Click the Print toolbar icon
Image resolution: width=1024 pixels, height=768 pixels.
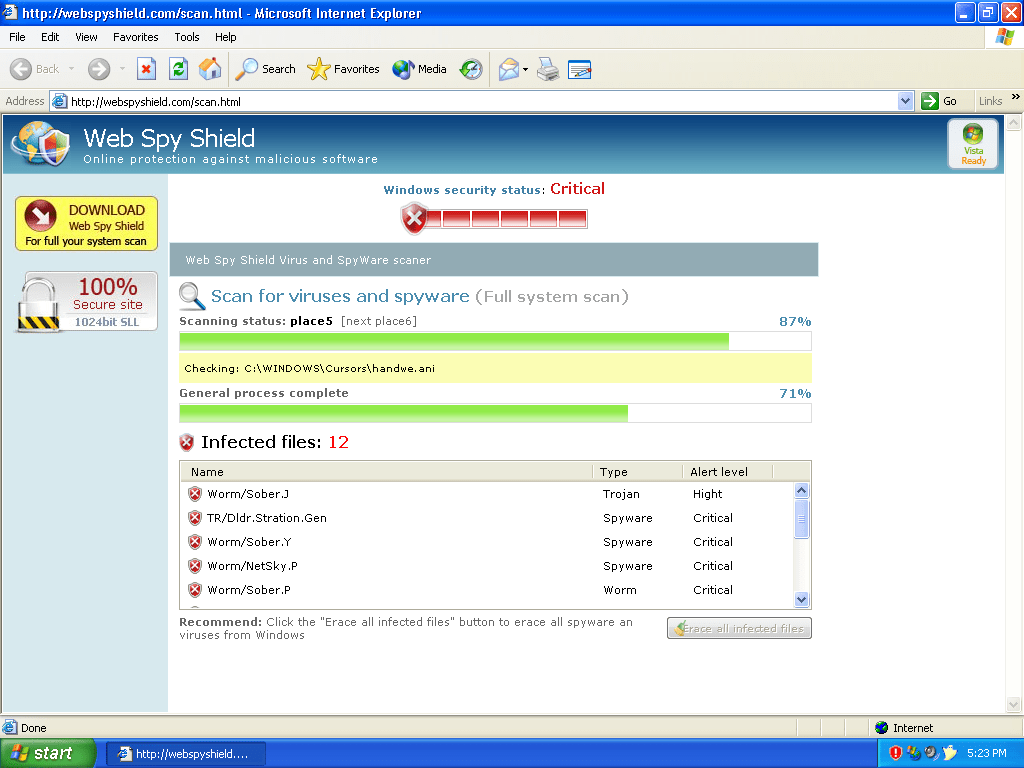click(548, 69)
